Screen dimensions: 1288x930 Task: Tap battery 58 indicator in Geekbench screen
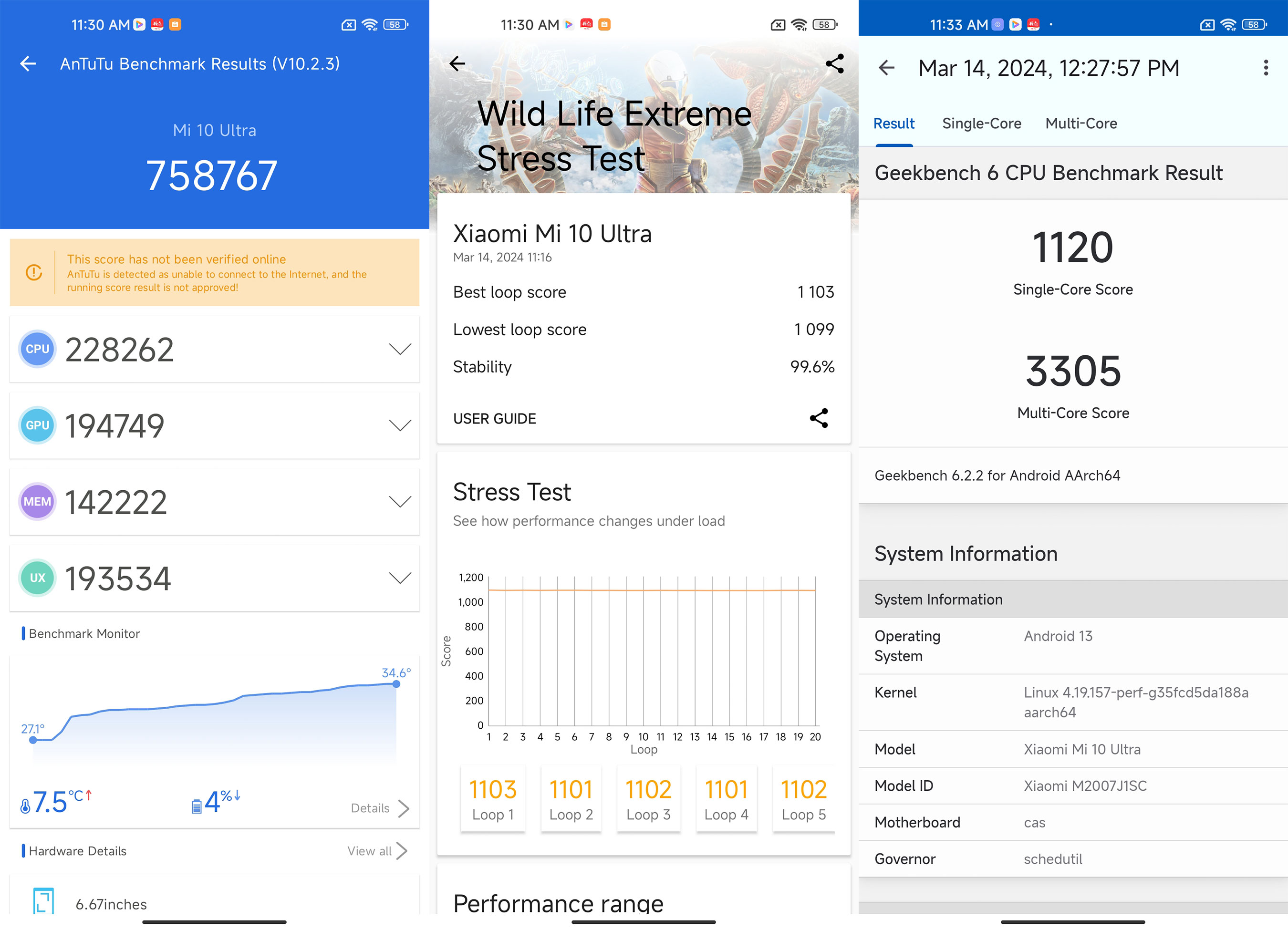click(1254, 24)
